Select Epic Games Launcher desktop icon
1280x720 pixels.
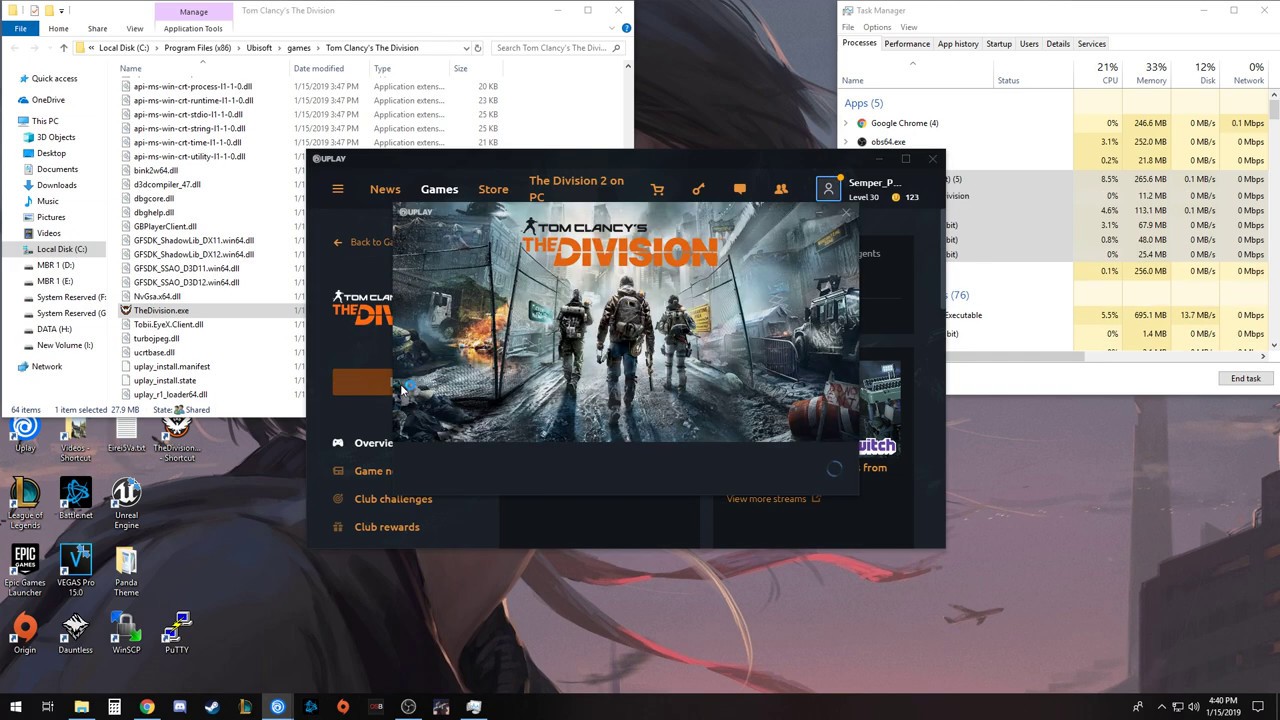coord(25,570)
